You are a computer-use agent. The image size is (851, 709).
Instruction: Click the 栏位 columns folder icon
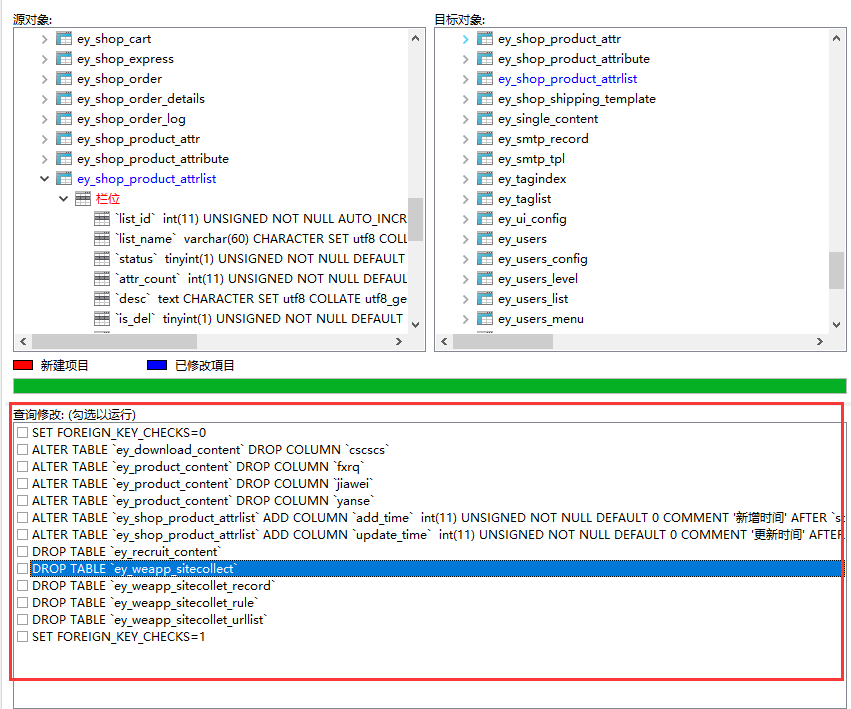83,199
